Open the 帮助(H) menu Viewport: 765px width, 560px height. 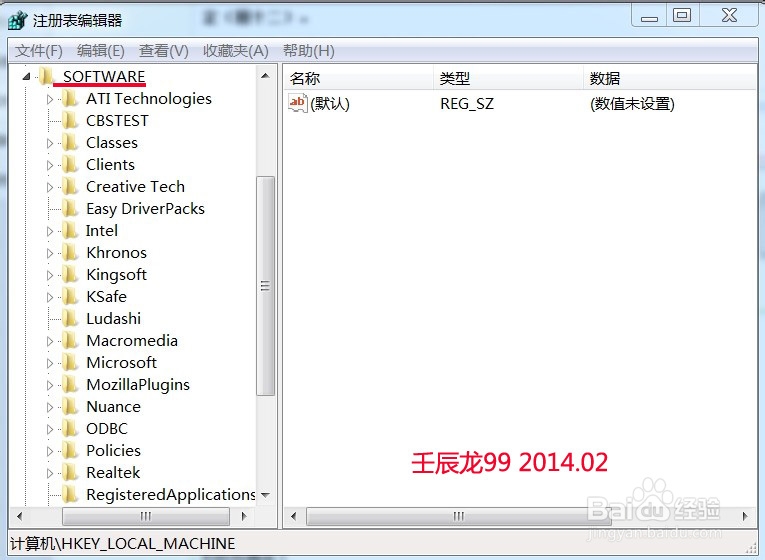click(309, 51)
